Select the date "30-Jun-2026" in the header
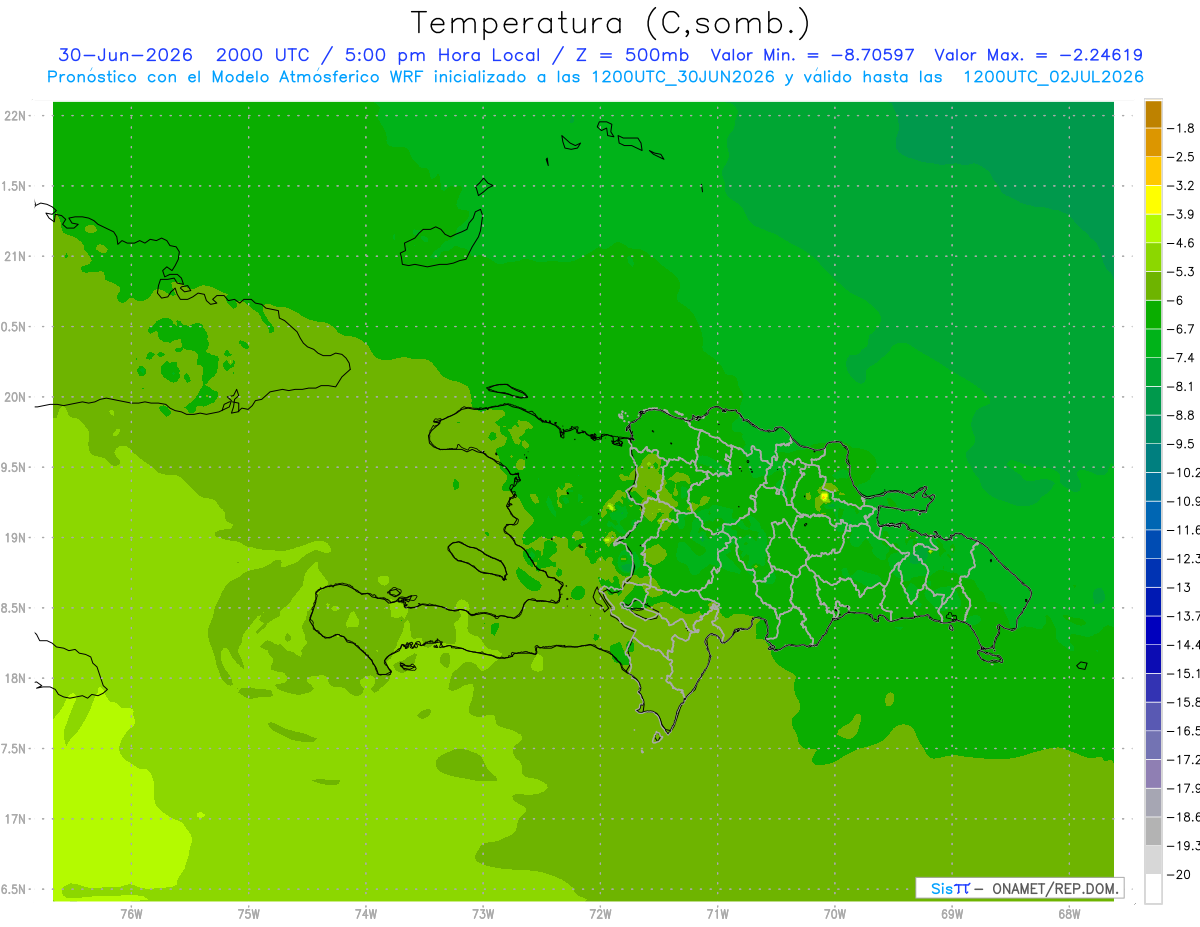The image size is (1200, 927). 125,55
